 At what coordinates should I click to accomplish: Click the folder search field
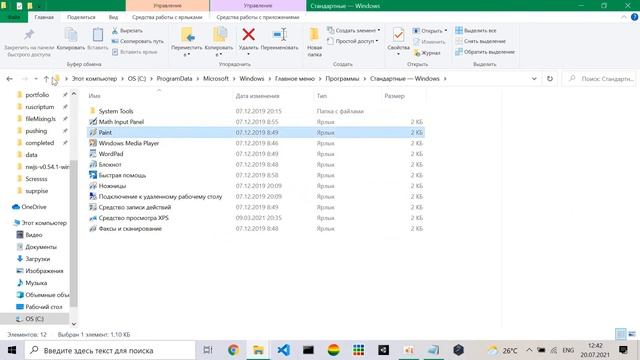point(600,79)
